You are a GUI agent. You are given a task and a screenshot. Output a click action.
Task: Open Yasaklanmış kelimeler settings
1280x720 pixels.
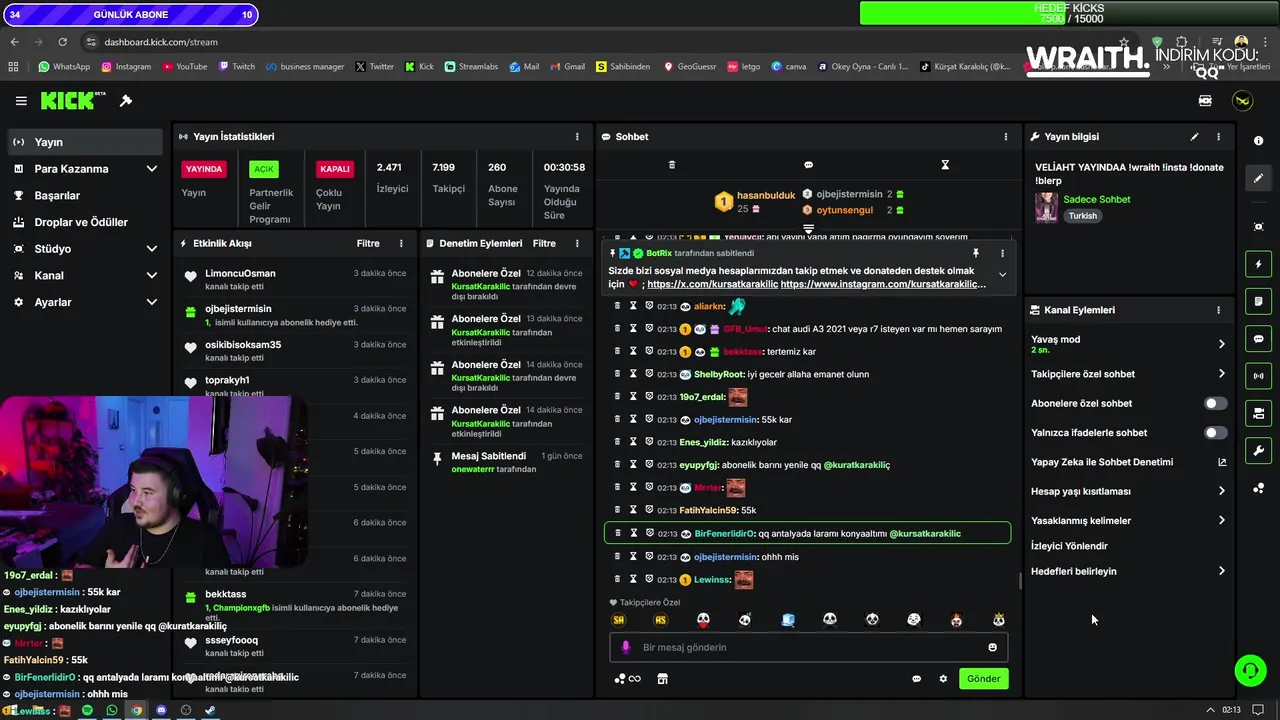(1128, 521)
